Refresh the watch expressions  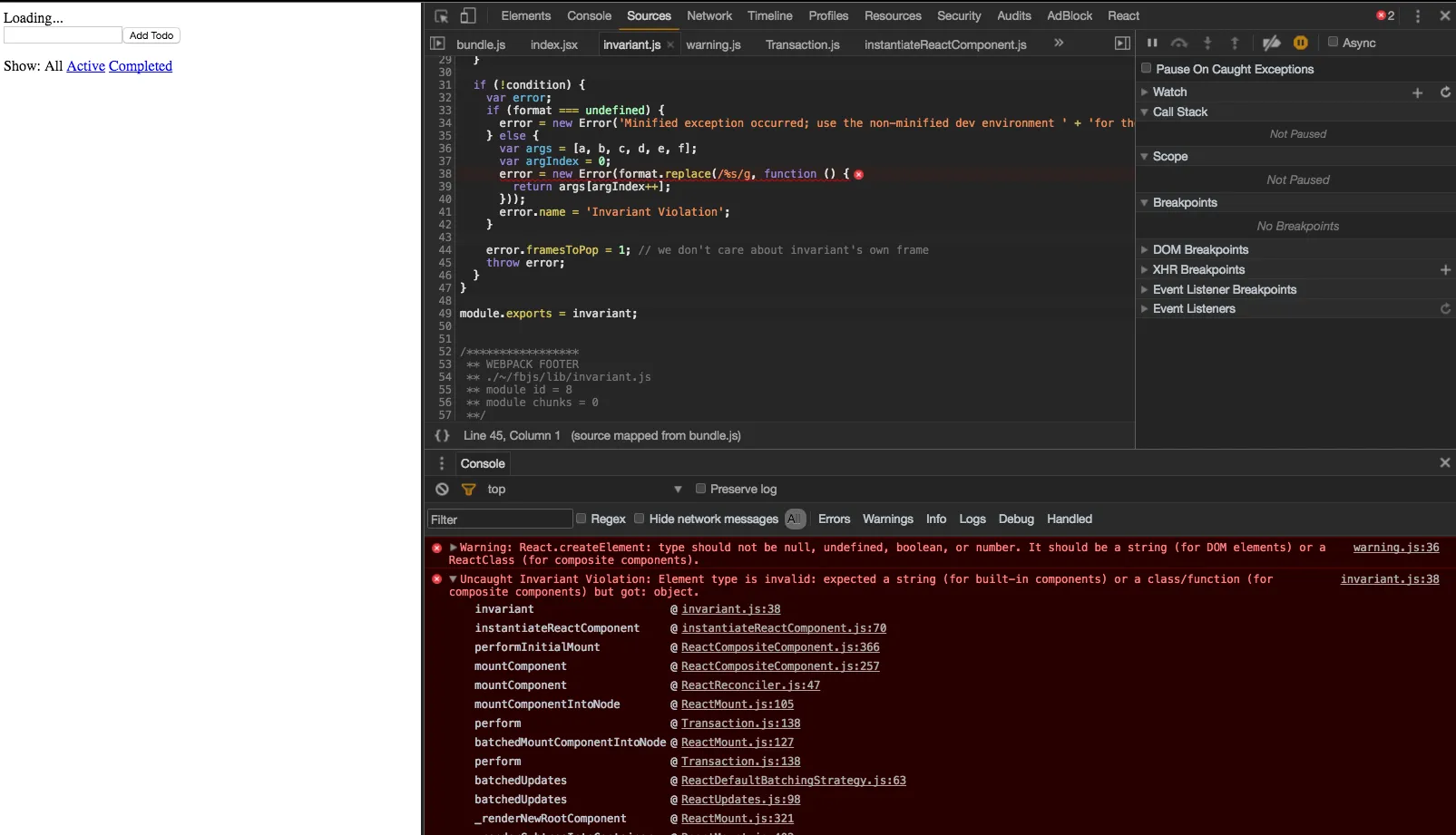coord(1445,92)
